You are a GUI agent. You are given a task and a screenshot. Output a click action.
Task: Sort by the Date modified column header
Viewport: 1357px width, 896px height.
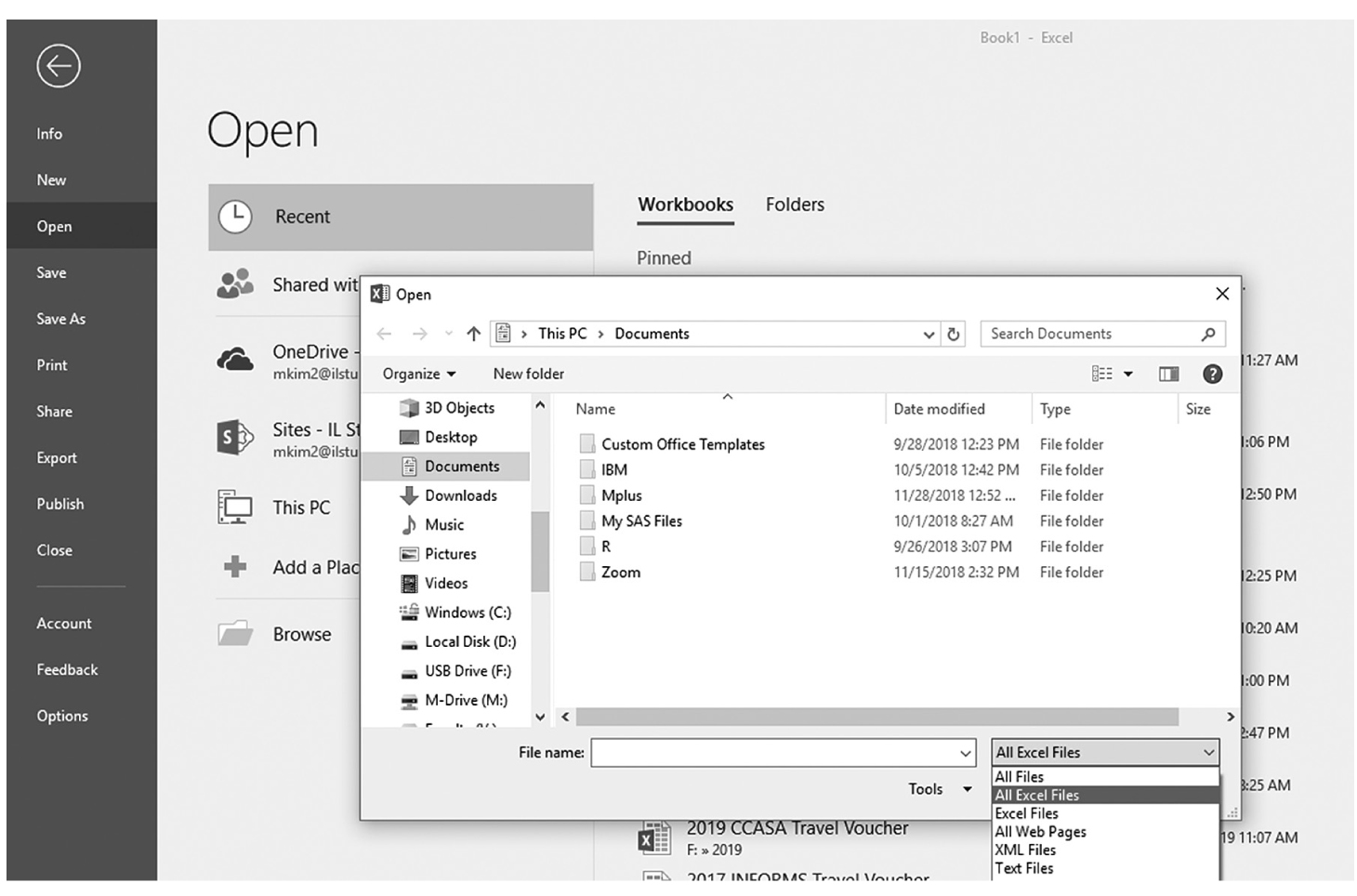(939, 409)
